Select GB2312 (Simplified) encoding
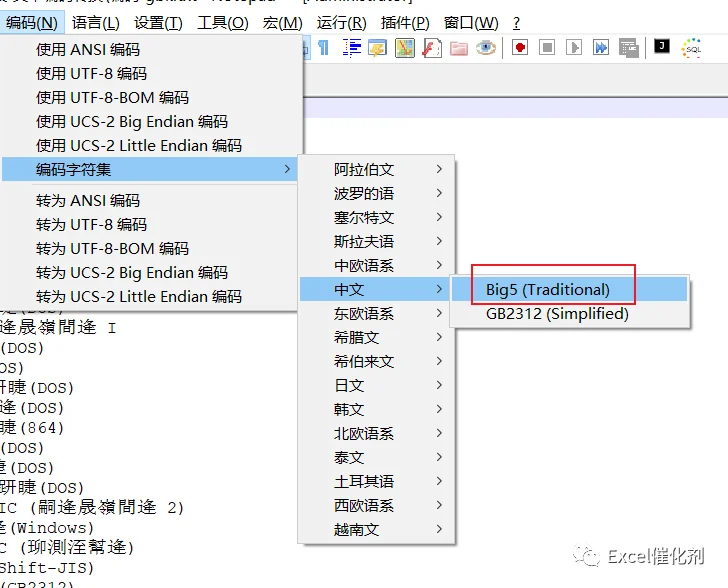The width and height of the screenshot is (728, 588). [570, 314]
